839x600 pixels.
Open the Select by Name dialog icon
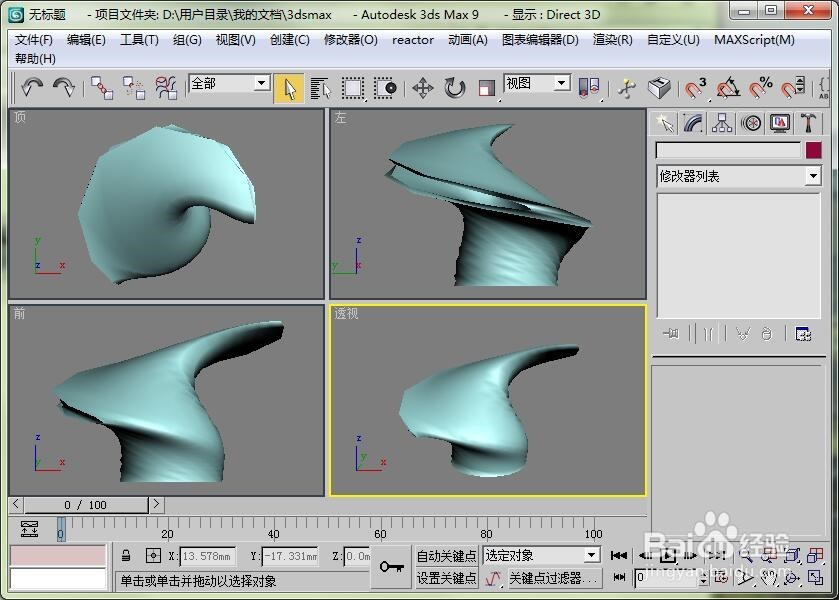(319, 88)
